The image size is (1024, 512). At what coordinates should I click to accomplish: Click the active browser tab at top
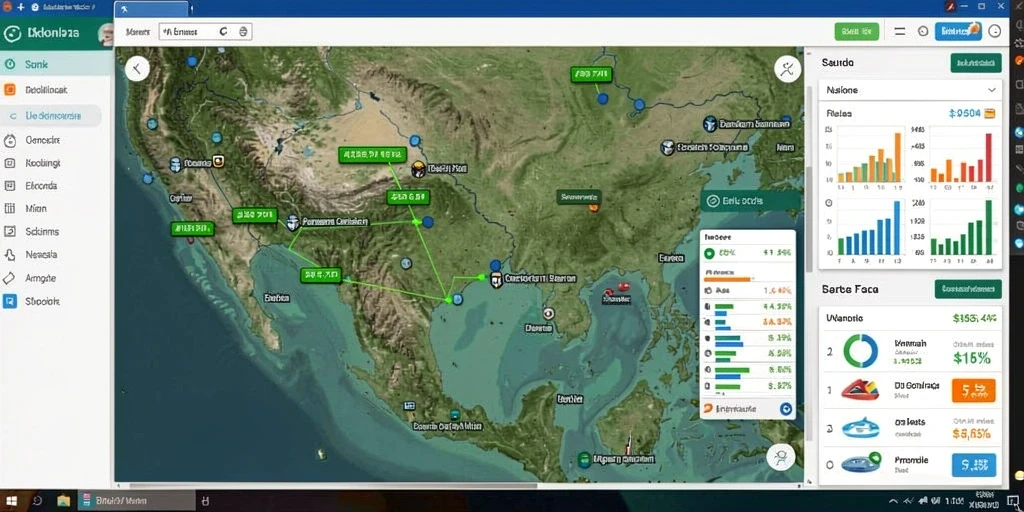[x=152, y=8]
